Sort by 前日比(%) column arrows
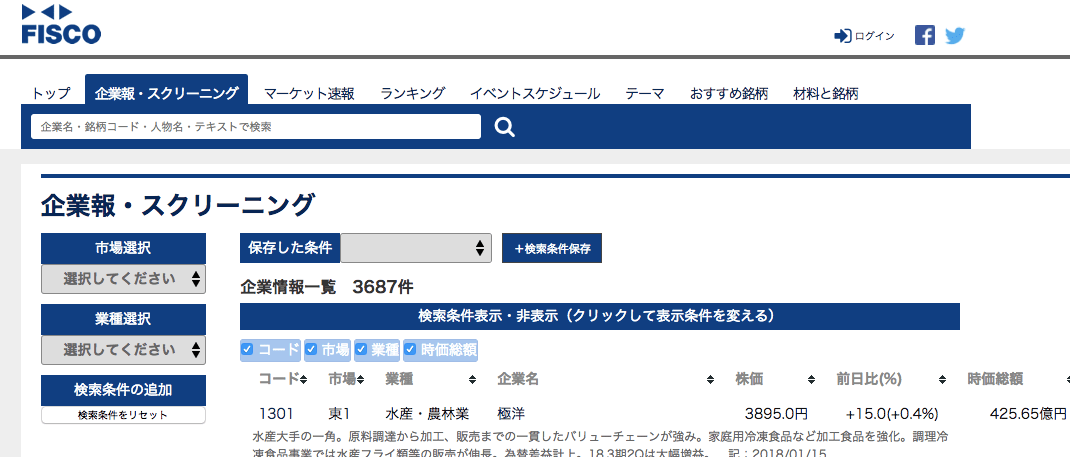This screenshot has width=1070, height=457. click(942, 380)
